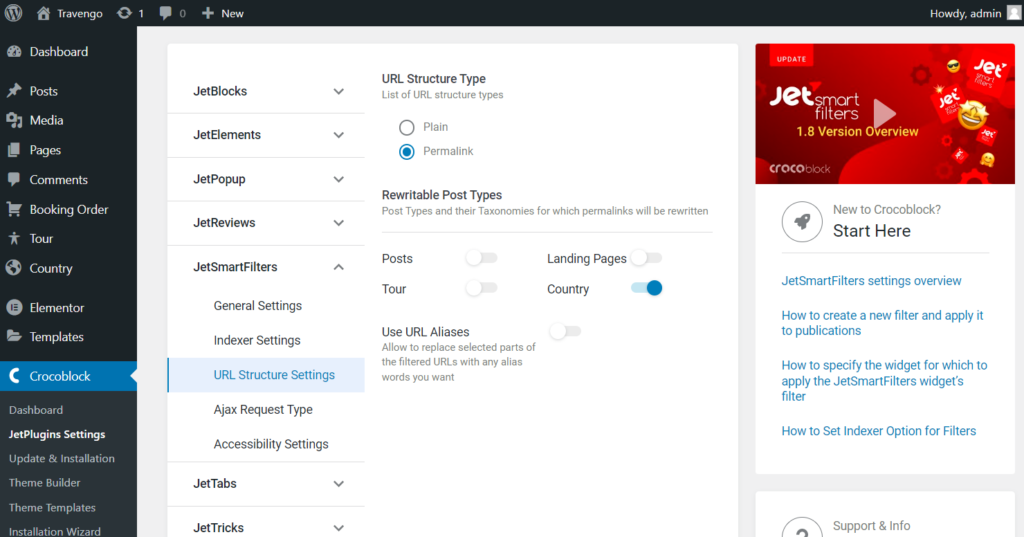The height and width of the screenshot is (537, 1024).
Task: Click the Templates folder icon
Action: click(x=14, y=336)
